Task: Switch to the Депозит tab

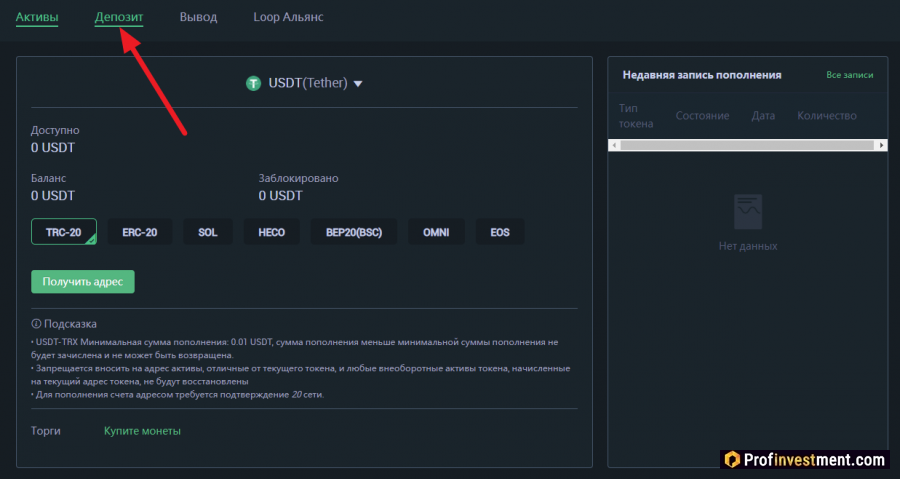Action: coord(119,17)
